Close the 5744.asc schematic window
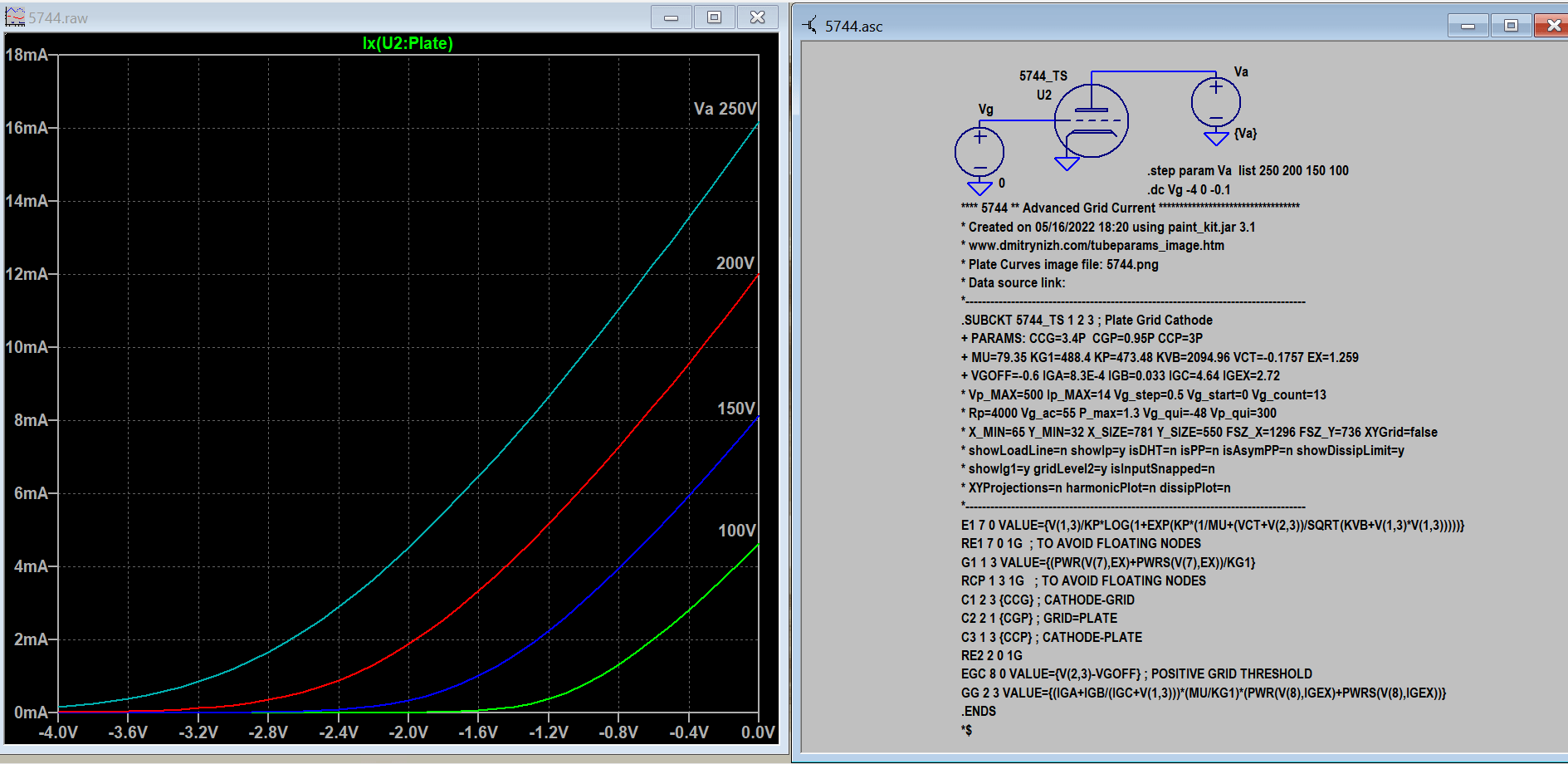 (x=1551, y=26)
